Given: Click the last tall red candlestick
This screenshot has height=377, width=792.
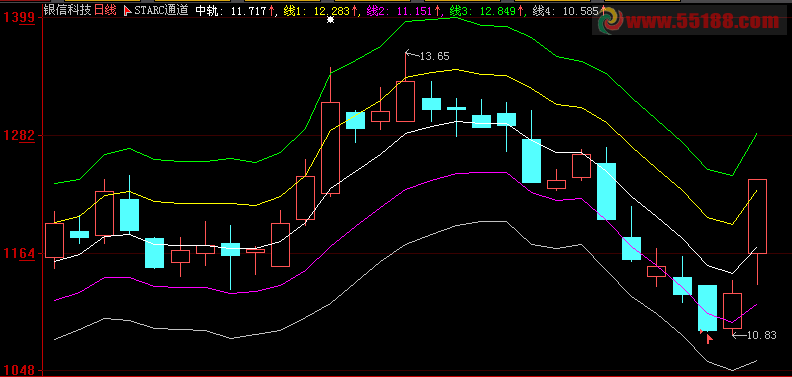Looking at the screenshot, I should pyautogui.click(x=757, y=216).
